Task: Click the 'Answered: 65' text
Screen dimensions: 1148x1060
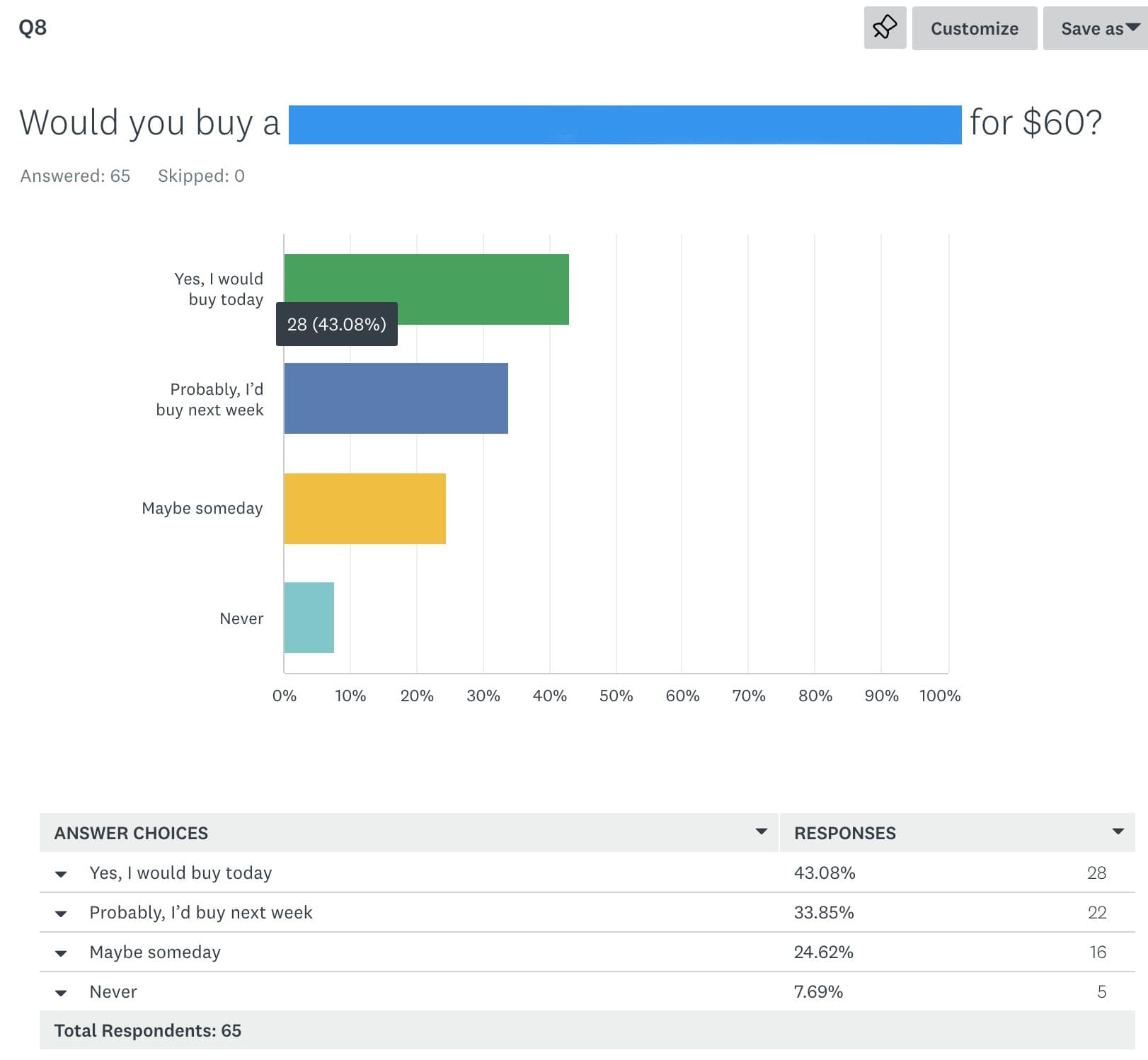Action: point(75,175)
